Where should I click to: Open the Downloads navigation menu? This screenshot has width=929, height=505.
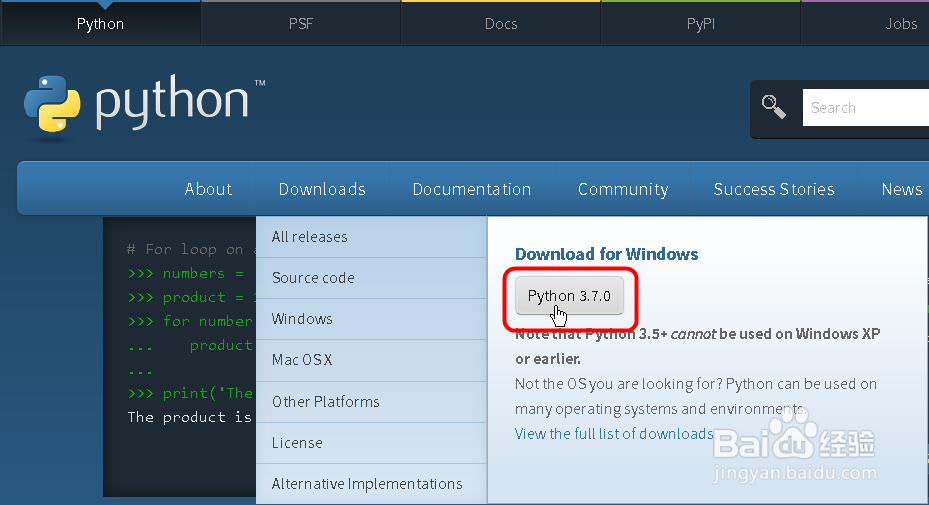322,189
